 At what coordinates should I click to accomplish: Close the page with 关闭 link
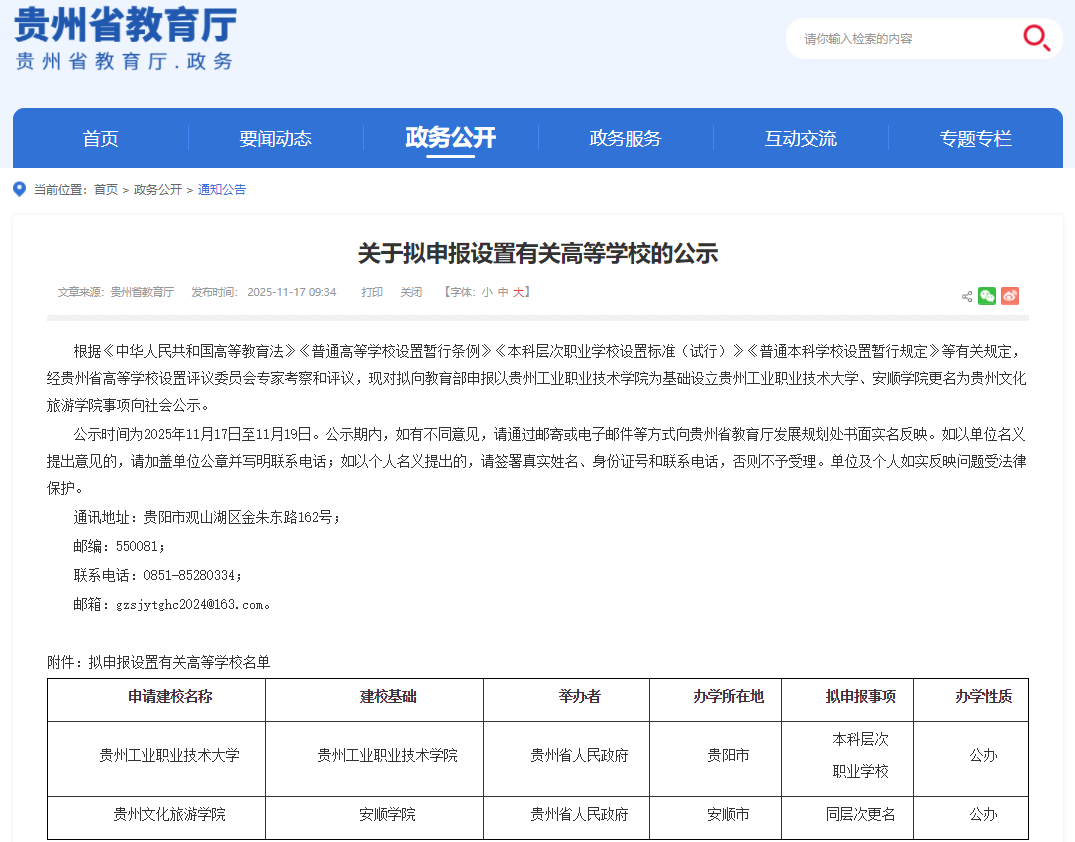pos(411,292)
